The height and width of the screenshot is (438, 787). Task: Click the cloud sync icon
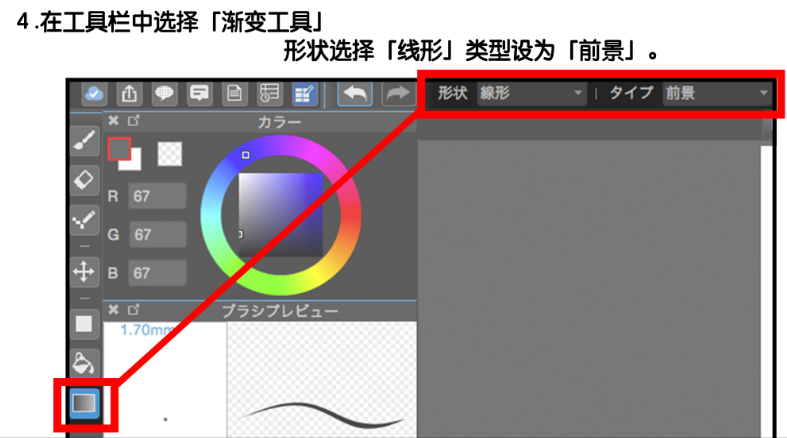tap(94, 93)
